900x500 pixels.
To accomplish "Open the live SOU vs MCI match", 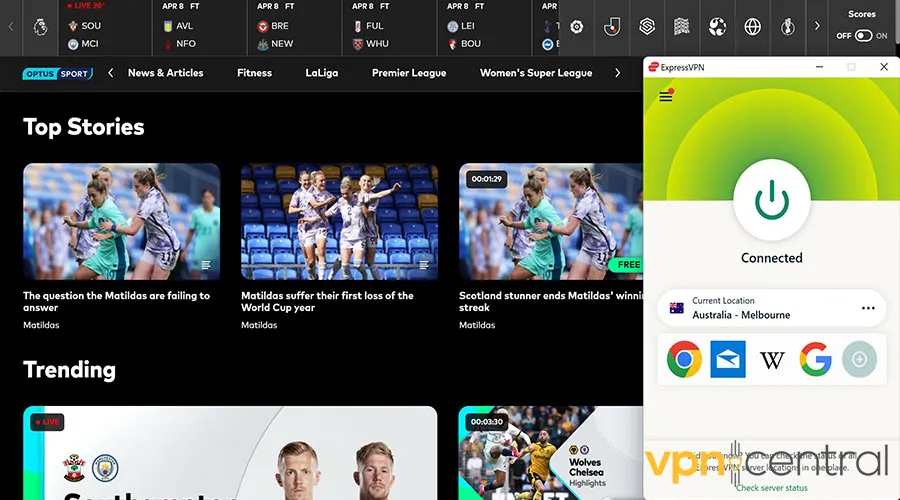I will click(106, 28).
